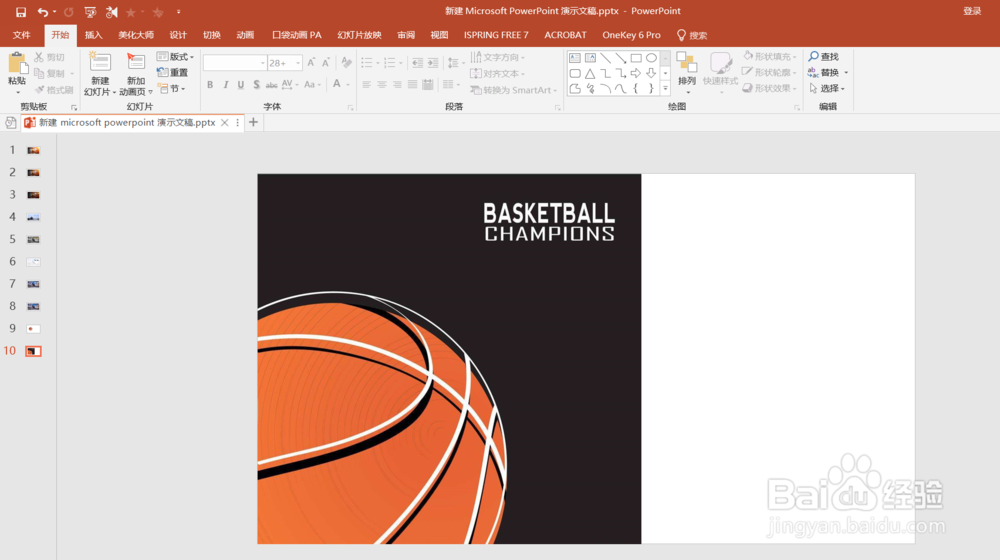Image resolution: width=1000 pixels, height=560 pixels.
Task: Click the 搜索 tell-me search box
Action: pos(692,35)
